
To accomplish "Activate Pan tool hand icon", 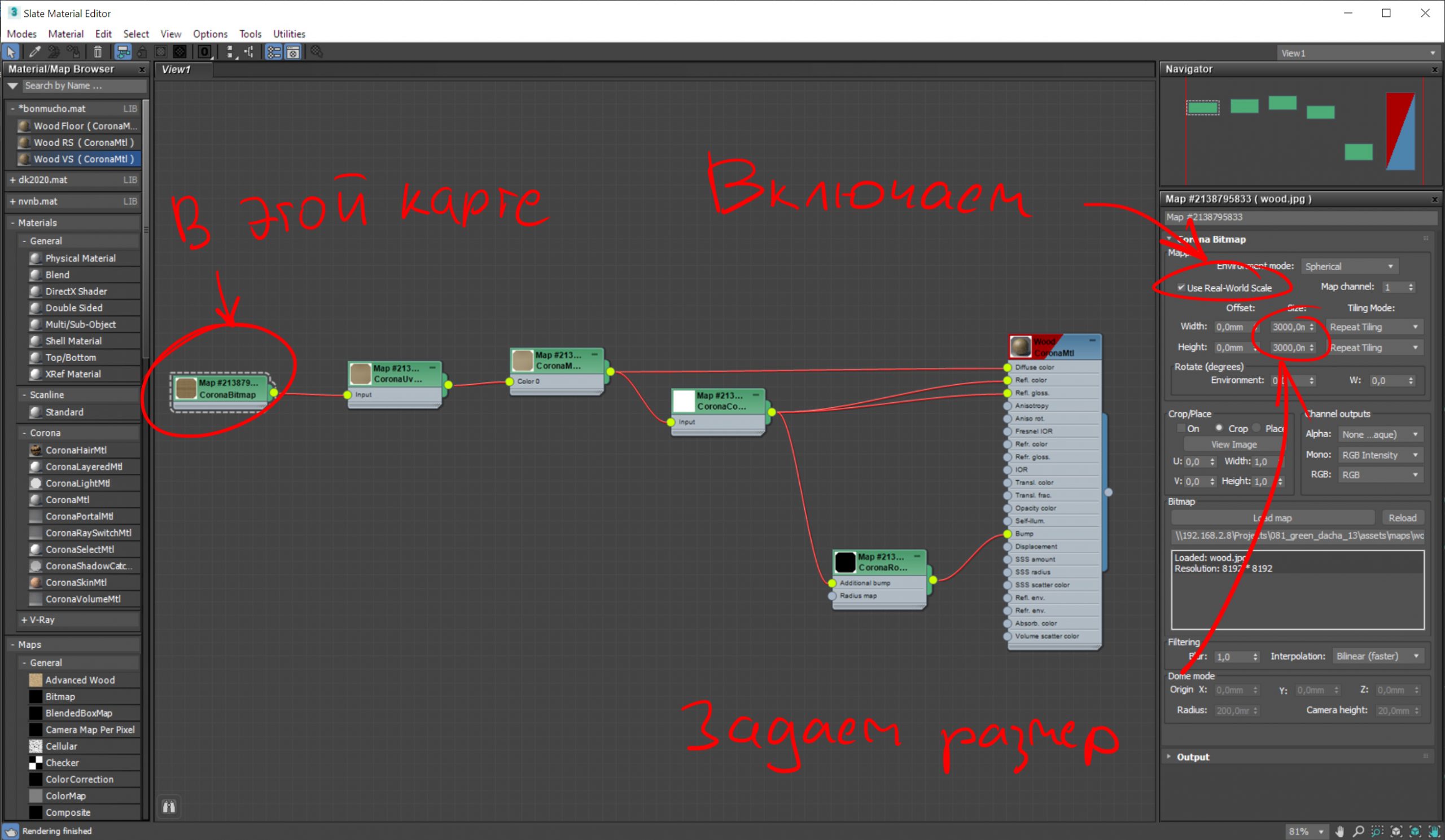I will coord(1339,831).
